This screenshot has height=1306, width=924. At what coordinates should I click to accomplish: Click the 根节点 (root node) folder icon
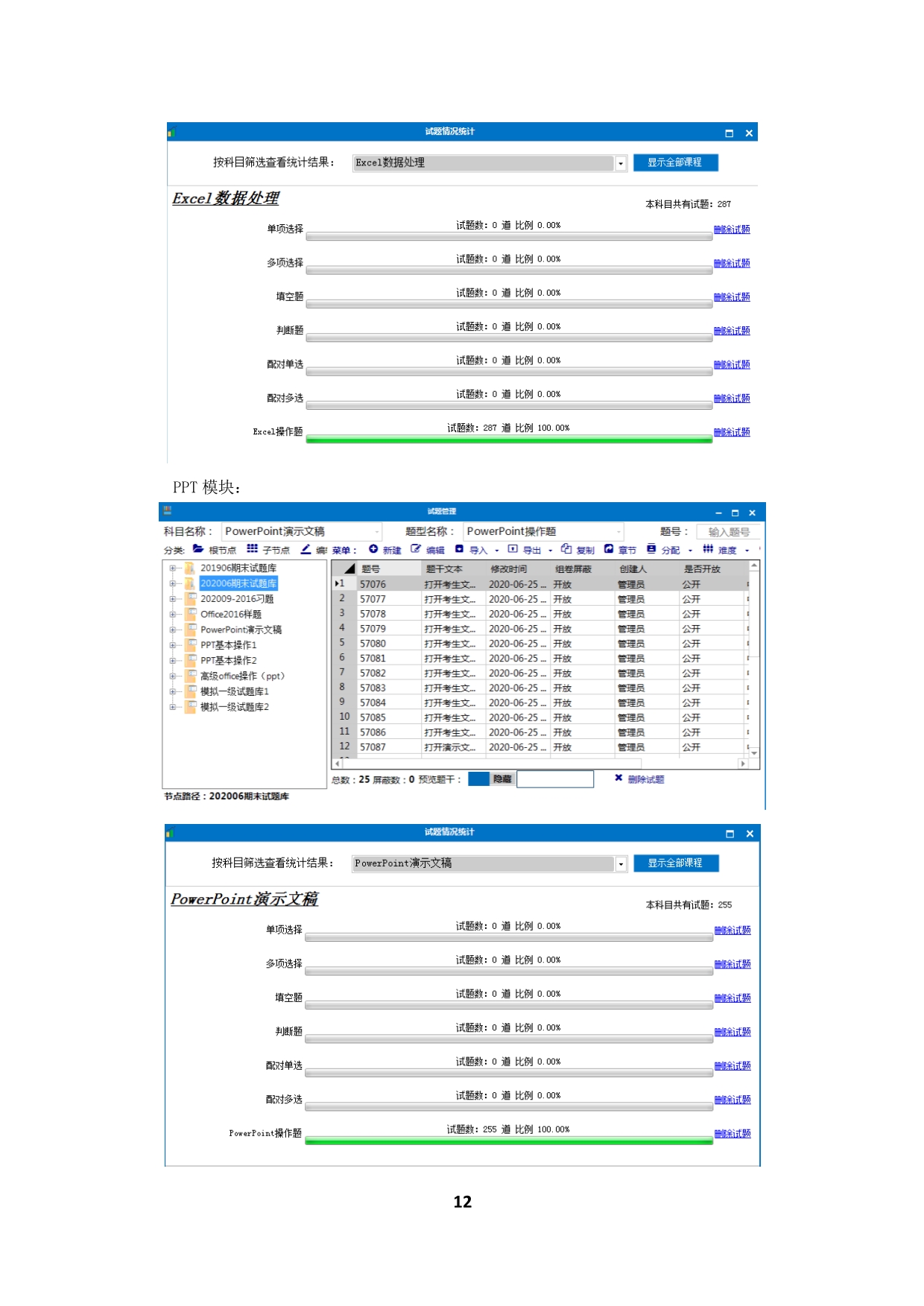198,549
